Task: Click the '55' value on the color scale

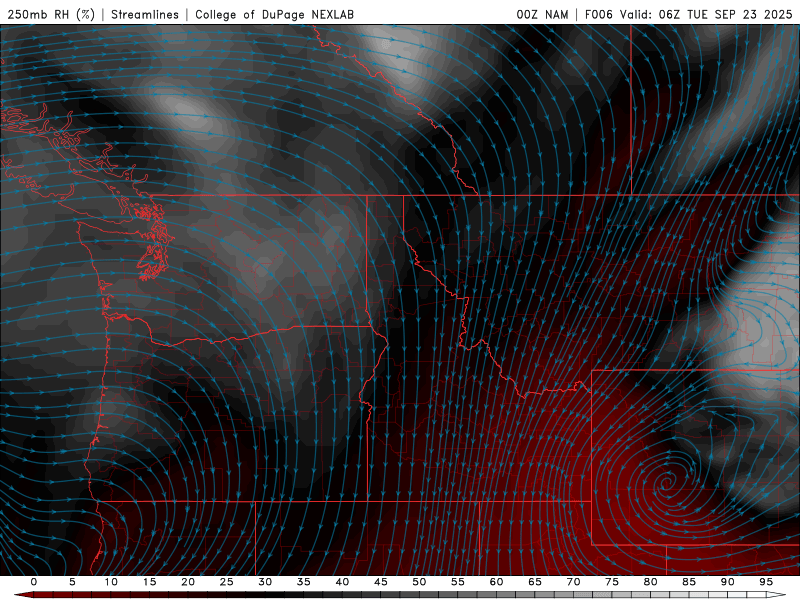Action: [x=458, y=582]
